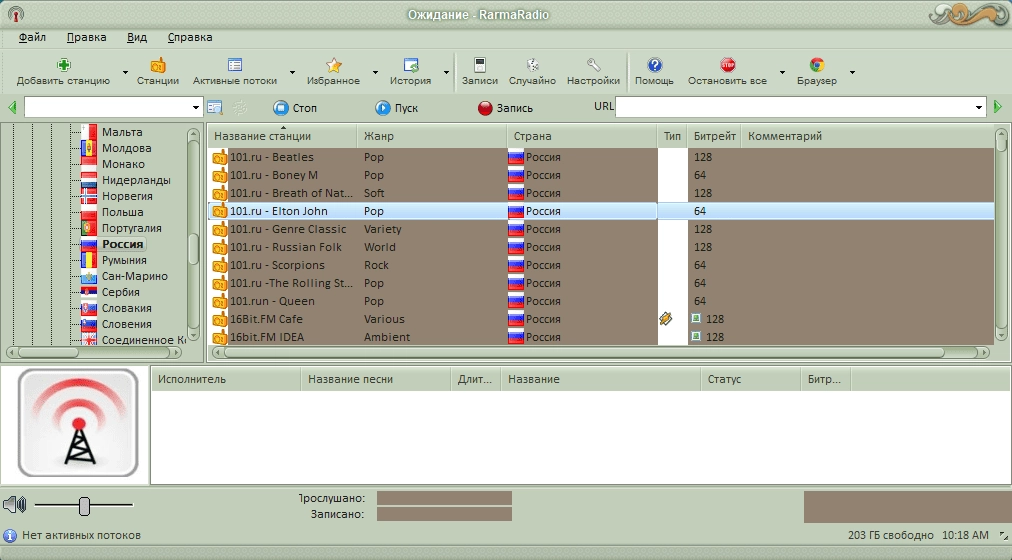Click the Стоп playback button

tap(295, 108)
